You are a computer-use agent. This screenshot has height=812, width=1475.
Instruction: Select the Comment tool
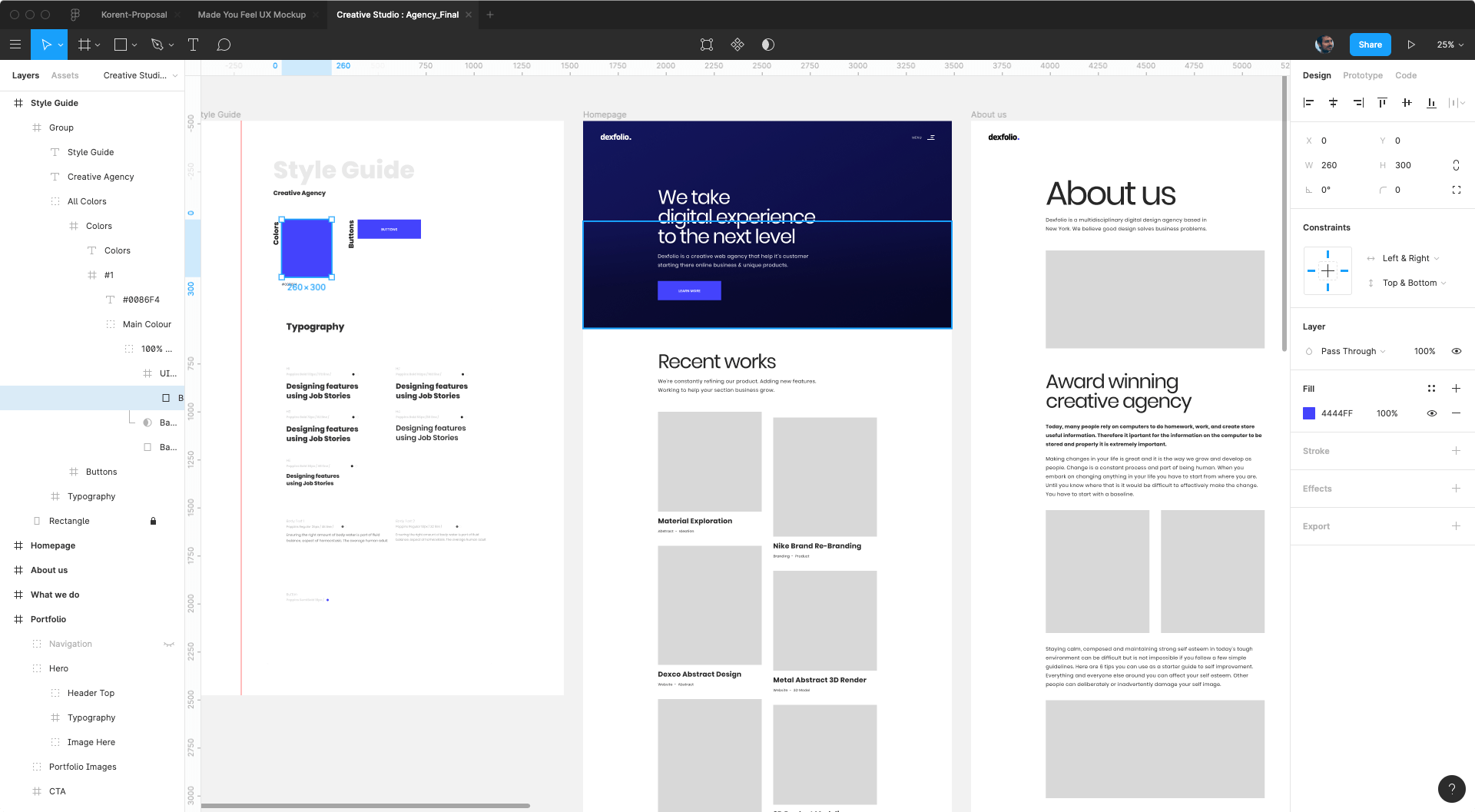coord(224,45)
